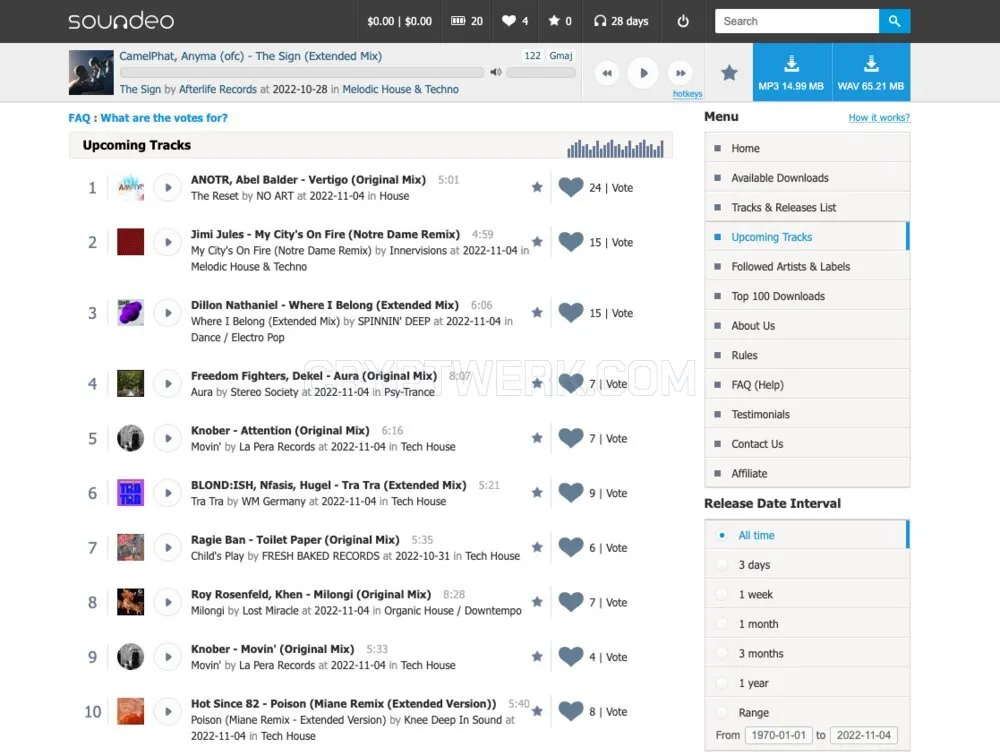Favorite Jimi Jules track with the star

pos(537,242)
